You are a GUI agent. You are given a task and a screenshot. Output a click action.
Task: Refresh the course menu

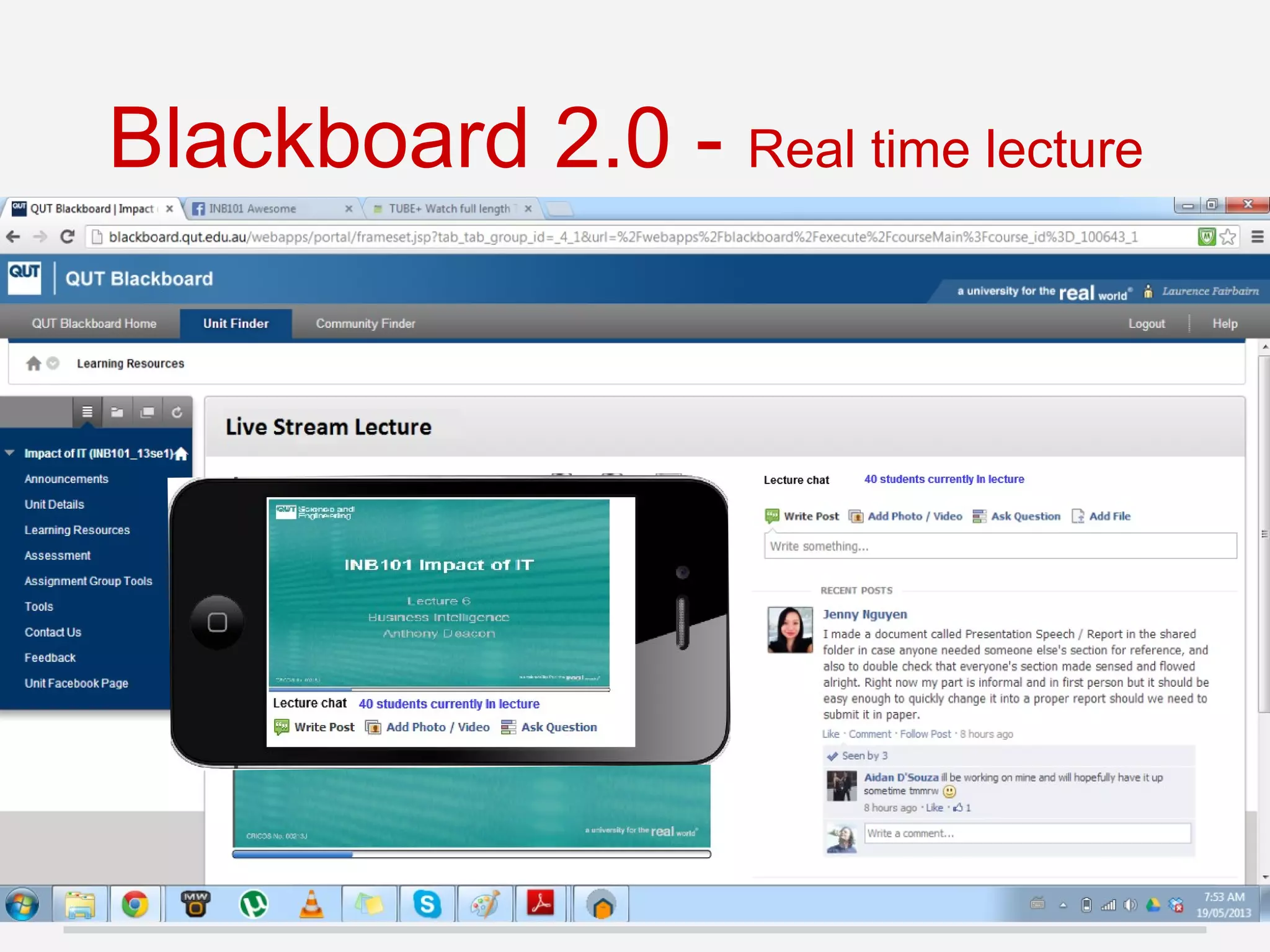177,412
